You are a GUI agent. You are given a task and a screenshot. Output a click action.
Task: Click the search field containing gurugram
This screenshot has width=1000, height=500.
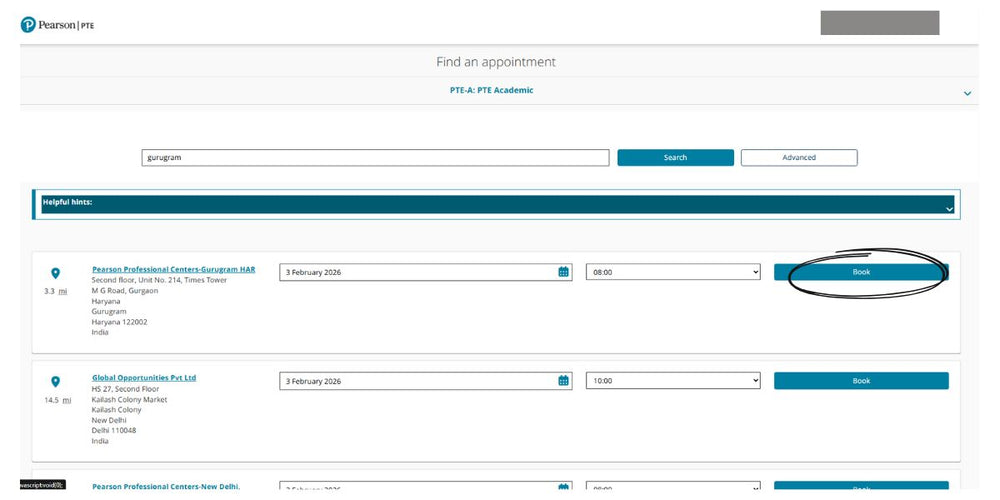(x=375, y=158)
